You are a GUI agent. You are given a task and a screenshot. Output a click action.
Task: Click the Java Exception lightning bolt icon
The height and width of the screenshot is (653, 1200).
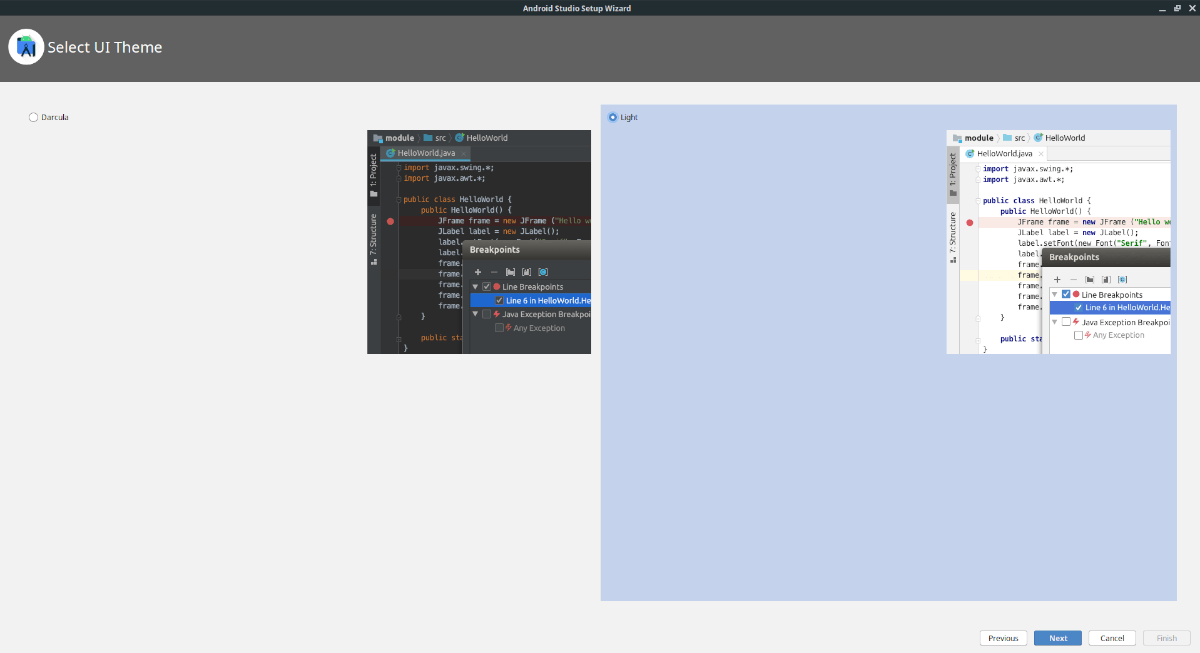click(497, 314)
